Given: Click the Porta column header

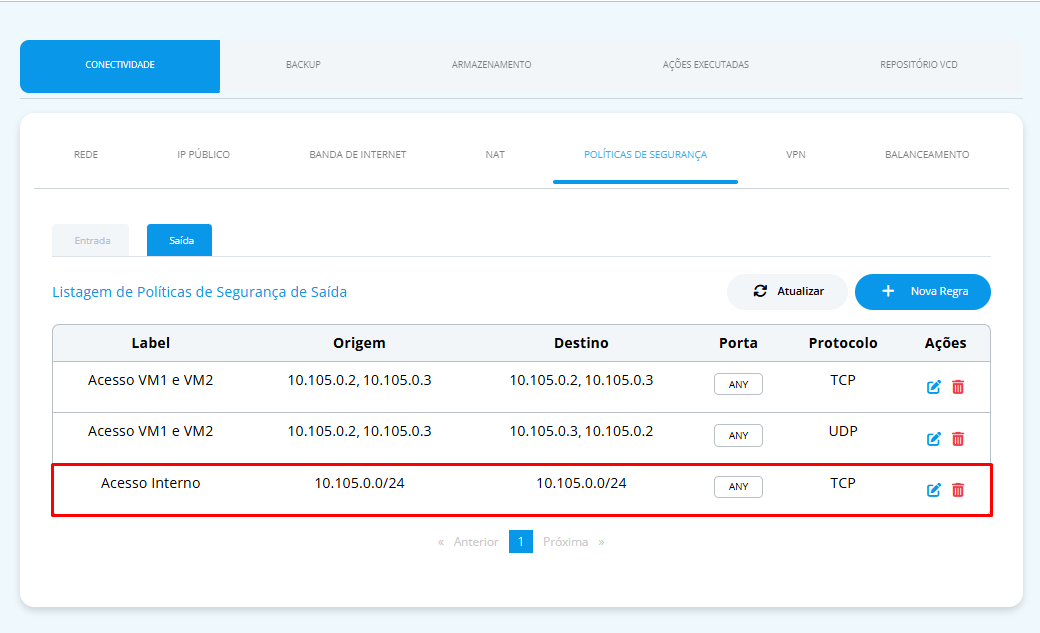Looking at the screenshot, I should pyautogui.click(x=738, y=343).
